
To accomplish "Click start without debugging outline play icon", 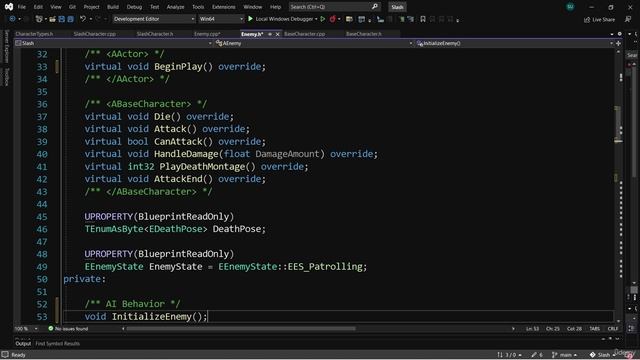I will tap(322, 19).
